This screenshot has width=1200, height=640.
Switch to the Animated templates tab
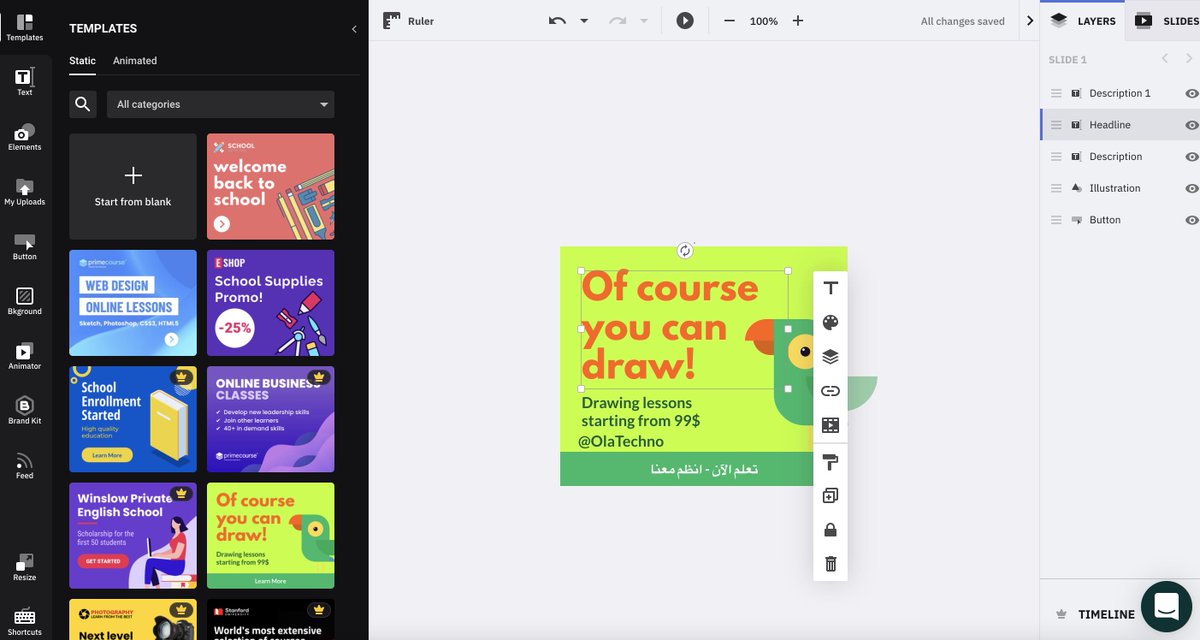[135, 61]
